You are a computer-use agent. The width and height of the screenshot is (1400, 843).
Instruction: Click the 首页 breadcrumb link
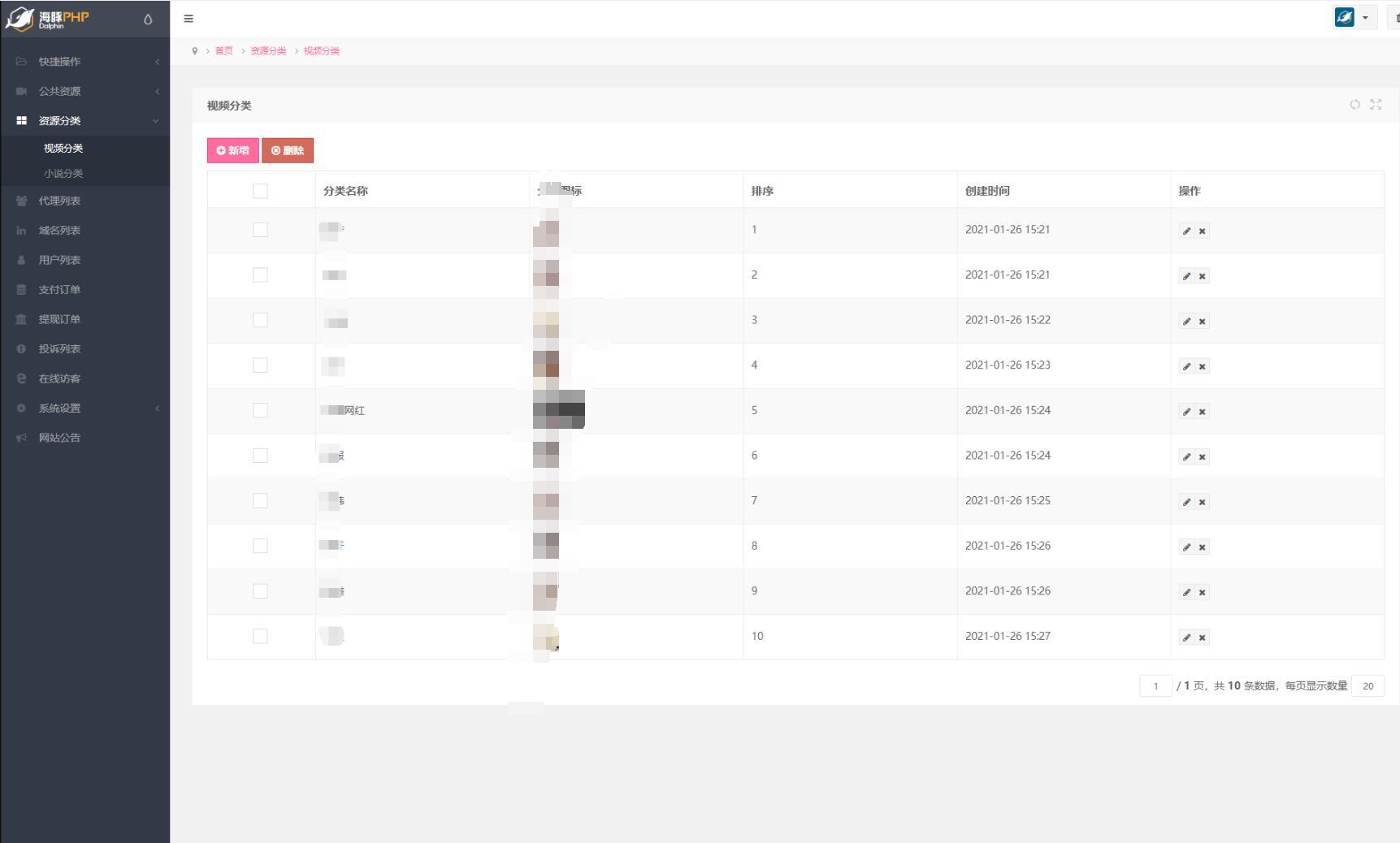[x=223, y=51]
